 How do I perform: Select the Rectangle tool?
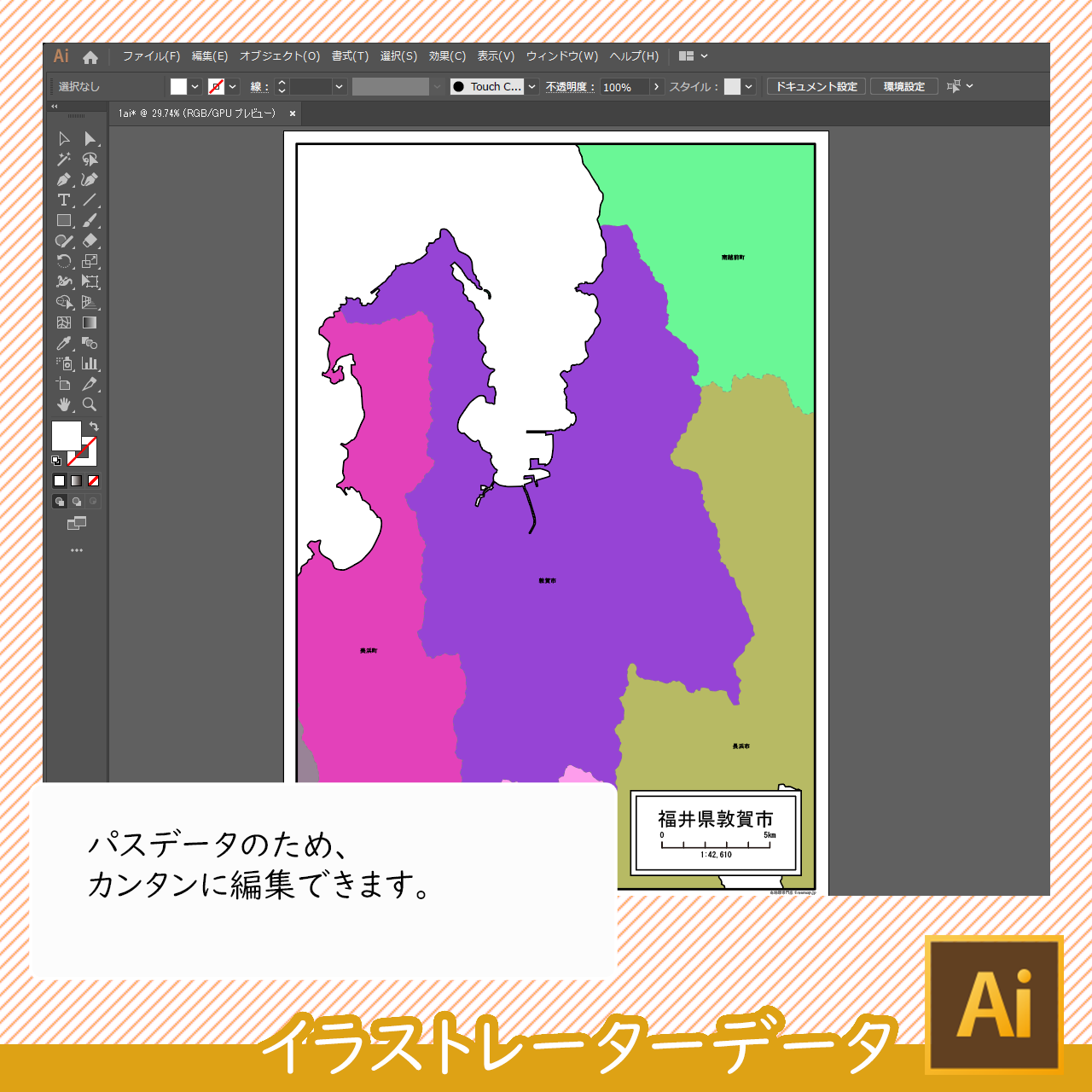(x=64, y=221)
